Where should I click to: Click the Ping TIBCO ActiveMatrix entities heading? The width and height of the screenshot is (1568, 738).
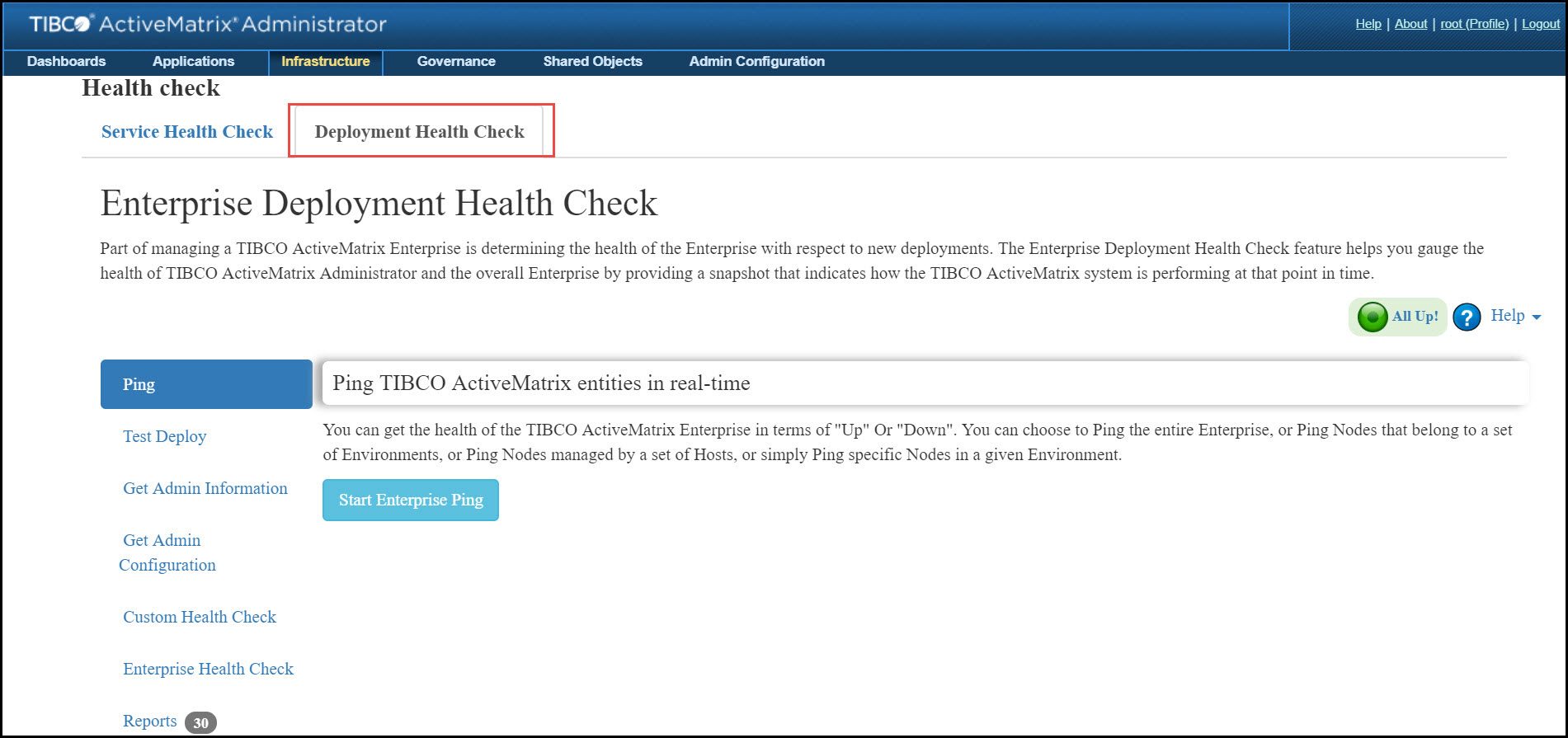tap(541, 383)
